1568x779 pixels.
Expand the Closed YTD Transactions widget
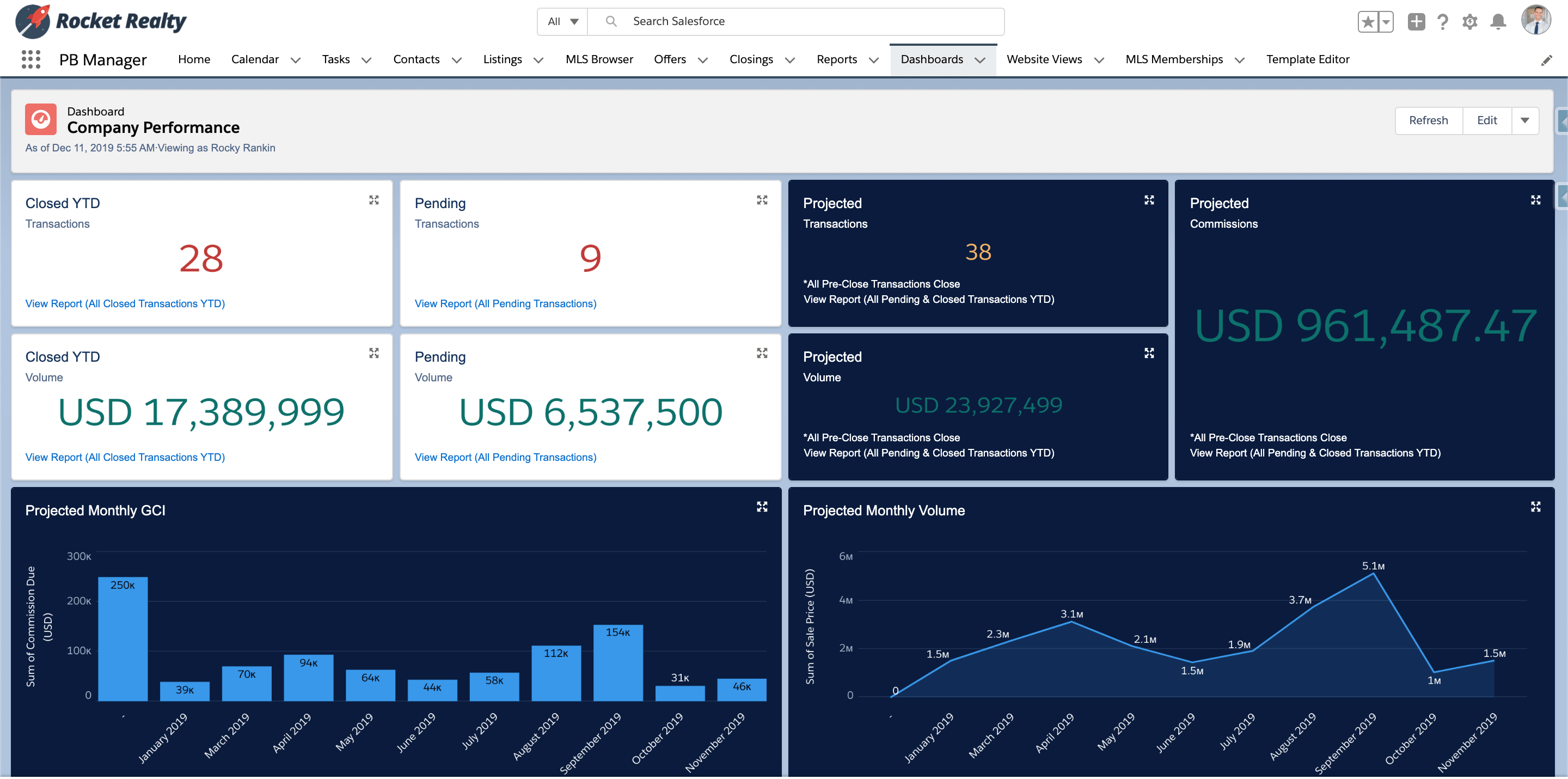[373, 200]
